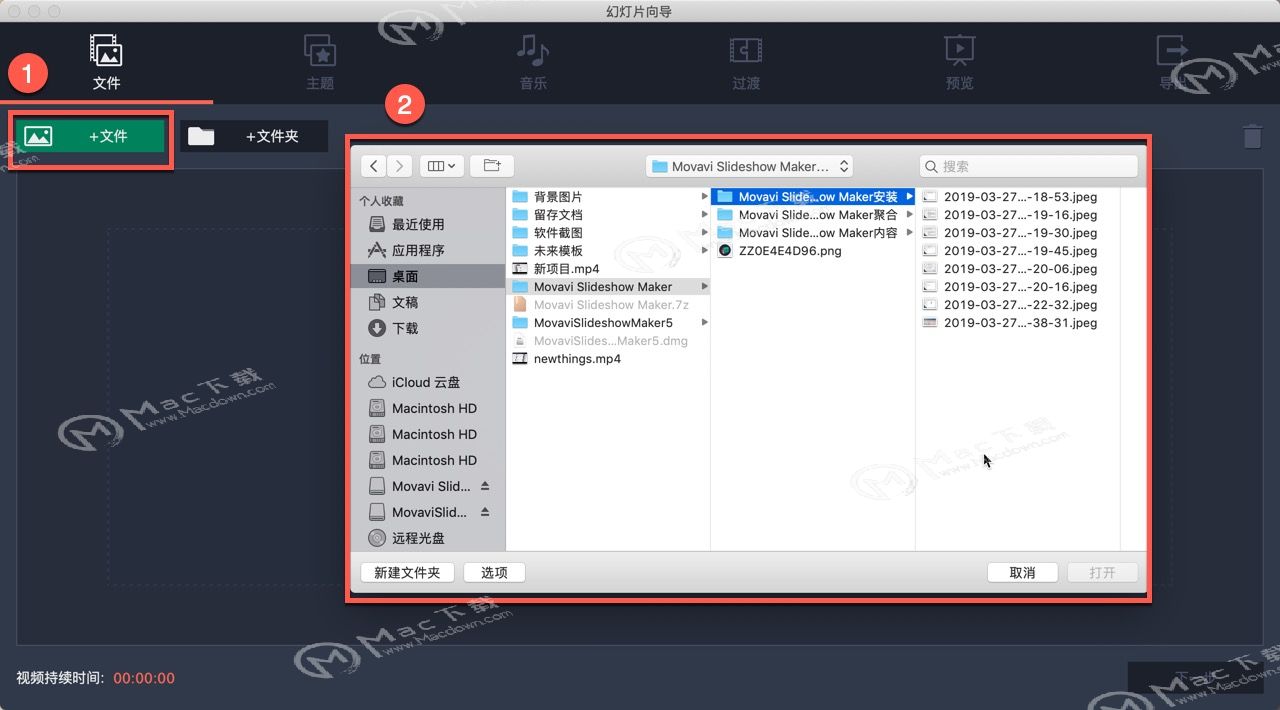
Task: Eject the MovaviSlid... disk
Action: click(485, 512)
